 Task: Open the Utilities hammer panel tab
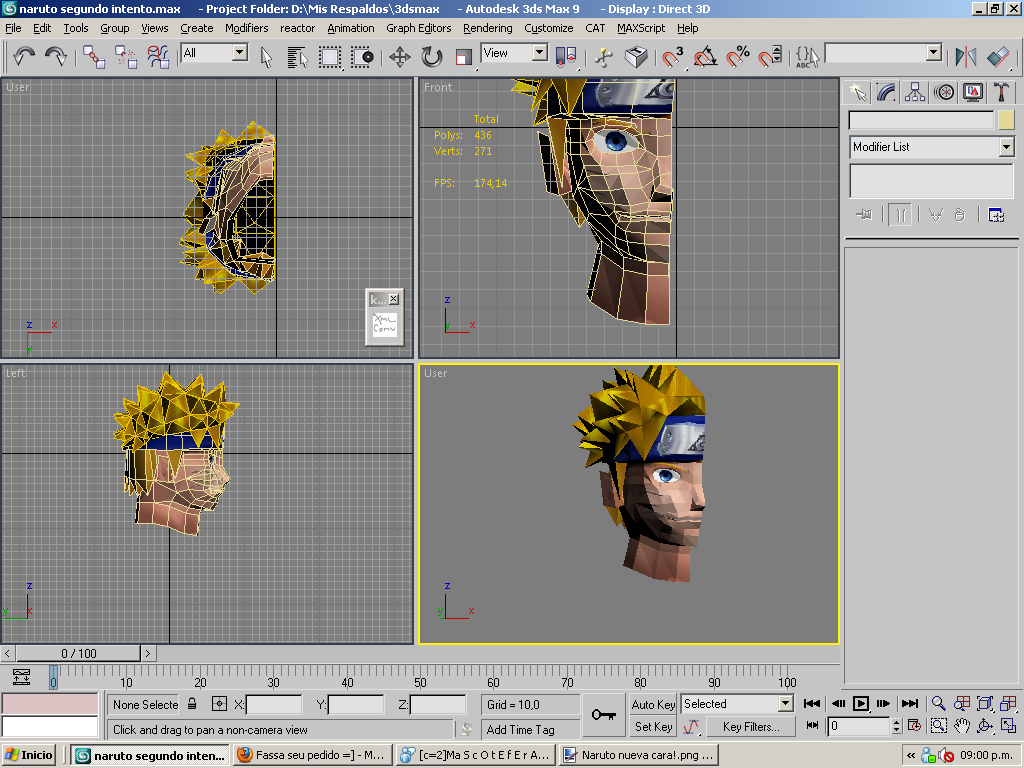click(1000, 92)
